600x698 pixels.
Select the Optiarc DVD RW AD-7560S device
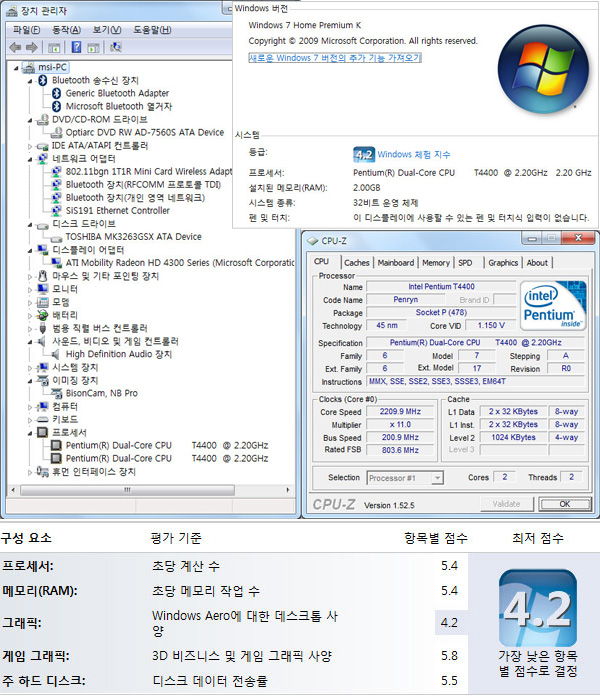(145, 132)
